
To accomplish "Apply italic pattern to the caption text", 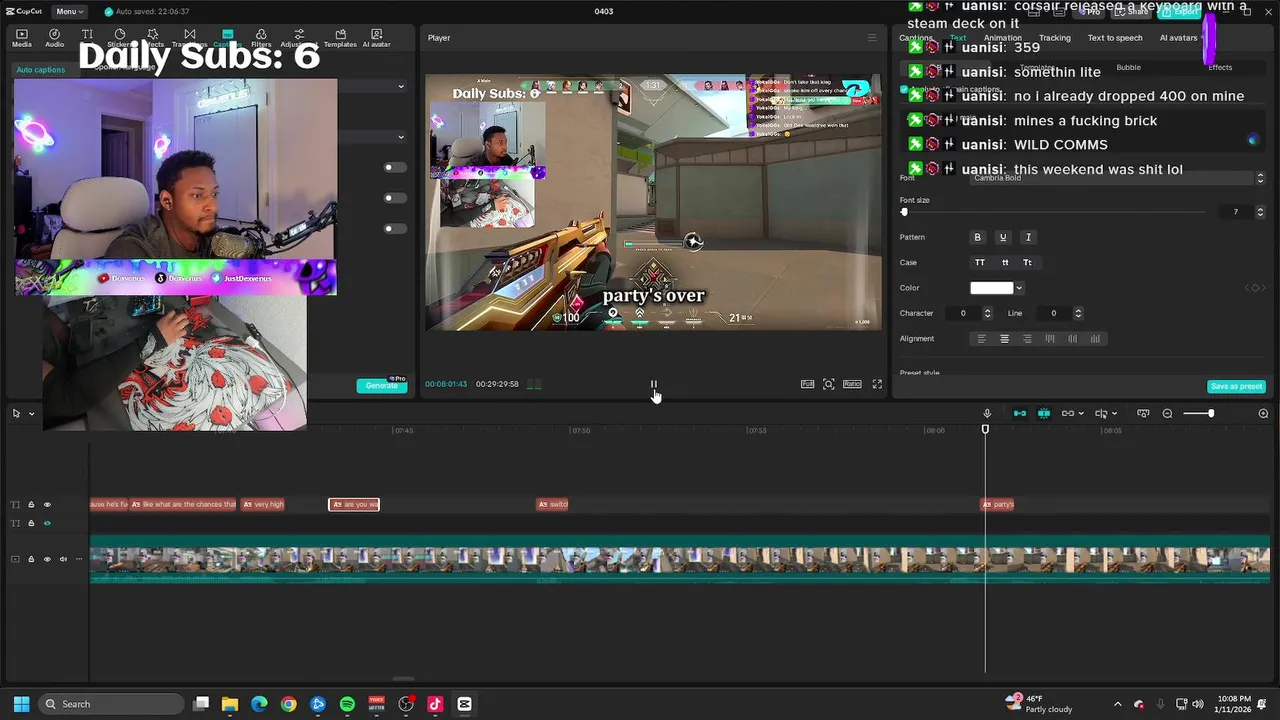I will click(1028, 237).
